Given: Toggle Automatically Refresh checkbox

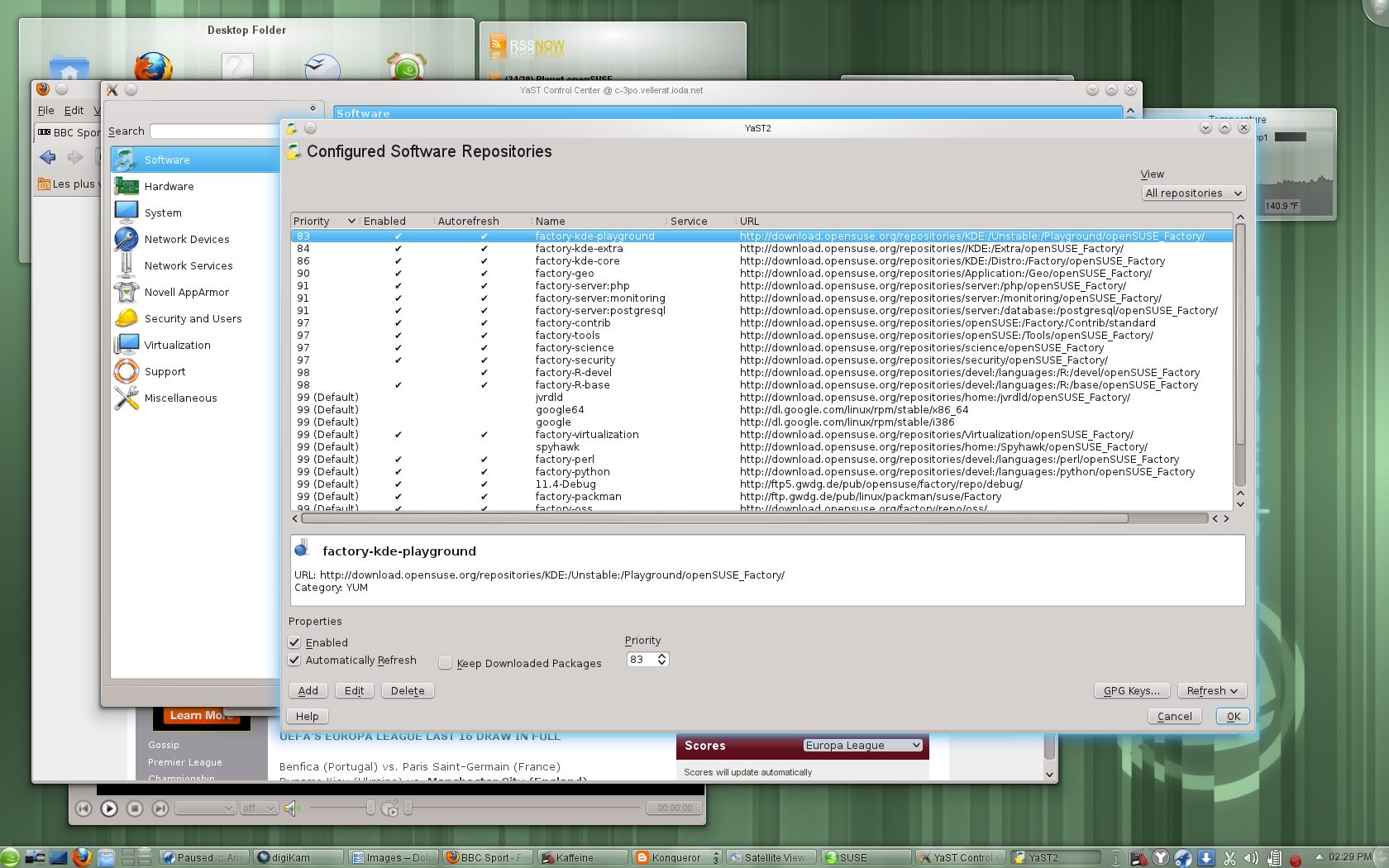Looking at the screenshot, I should click(x=294, y=660).
